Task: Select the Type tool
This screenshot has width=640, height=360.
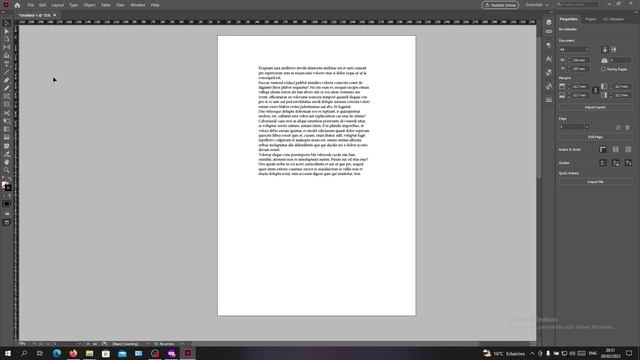Action: click(7, 64)
